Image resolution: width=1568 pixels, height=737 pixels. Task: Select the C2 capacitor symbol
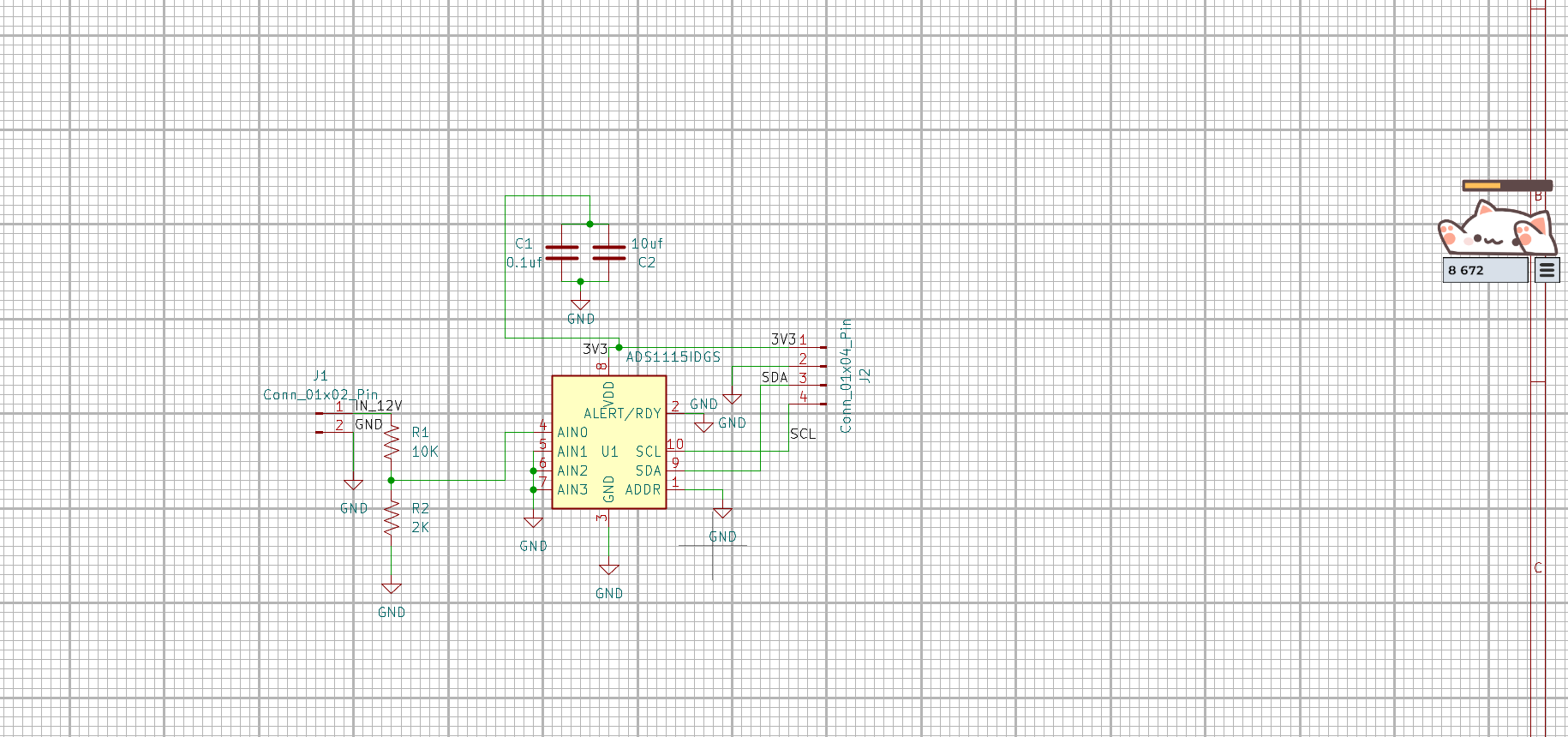(608, 253)
